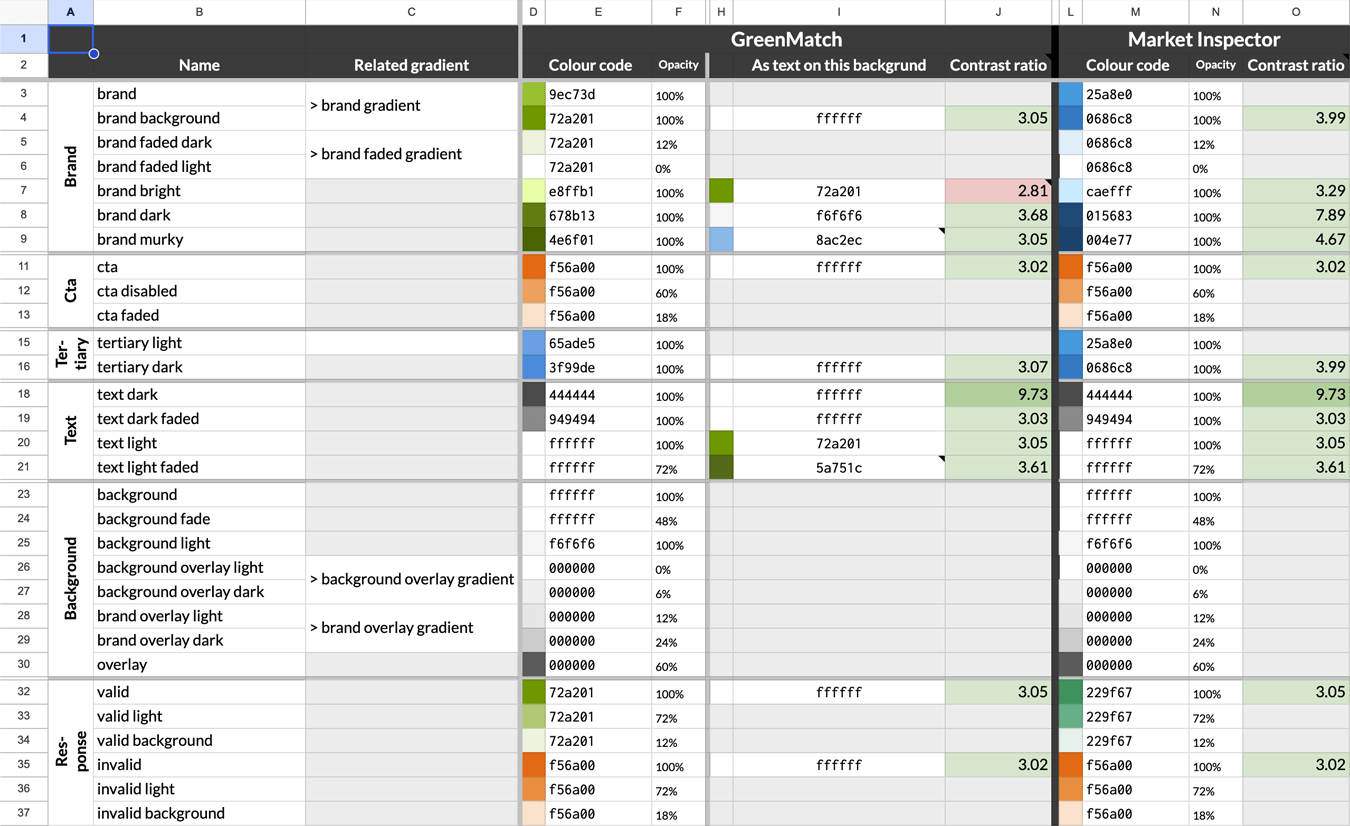Image resolution: width=1350 pixels, height=826 pixels.
Task: Select the 'cta disabled' name cell
Action: [199, 291]
